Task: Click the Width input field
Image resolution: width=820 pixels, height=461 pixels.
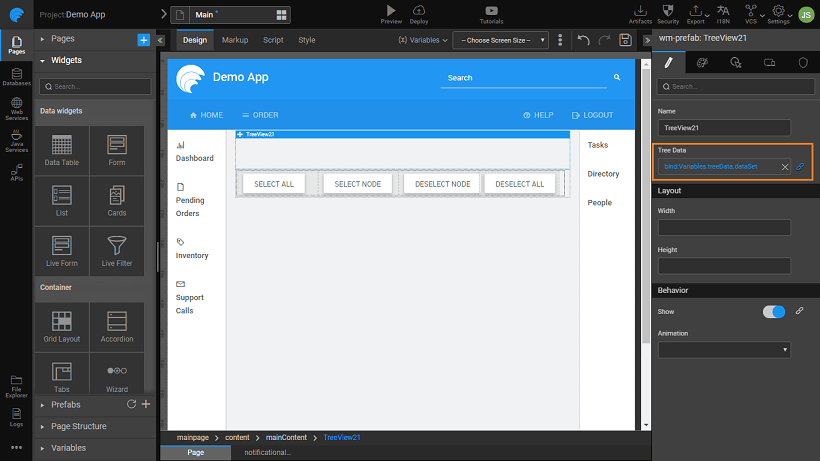Action: point(724,228)
